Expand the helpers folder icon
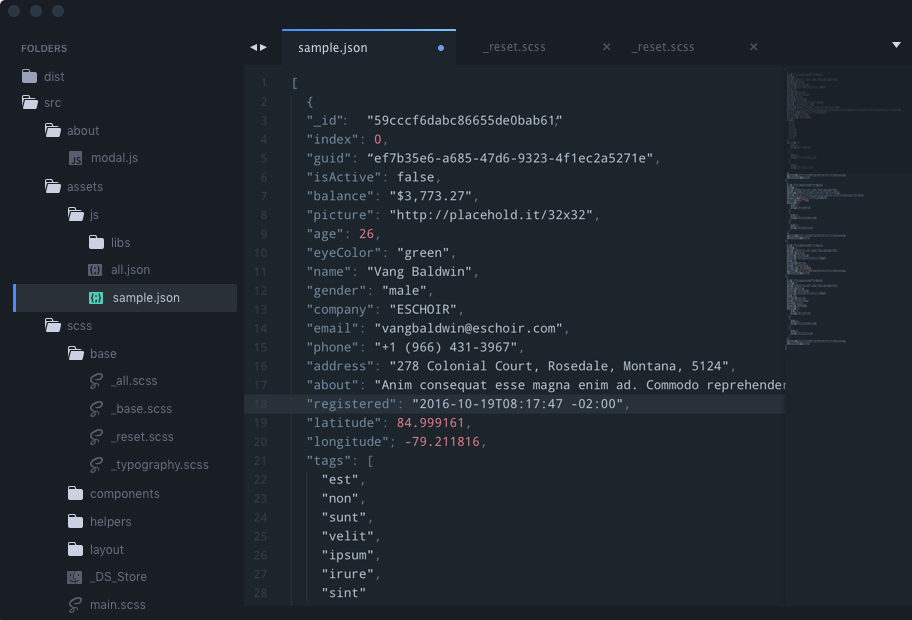 click(x=76, y=521)
